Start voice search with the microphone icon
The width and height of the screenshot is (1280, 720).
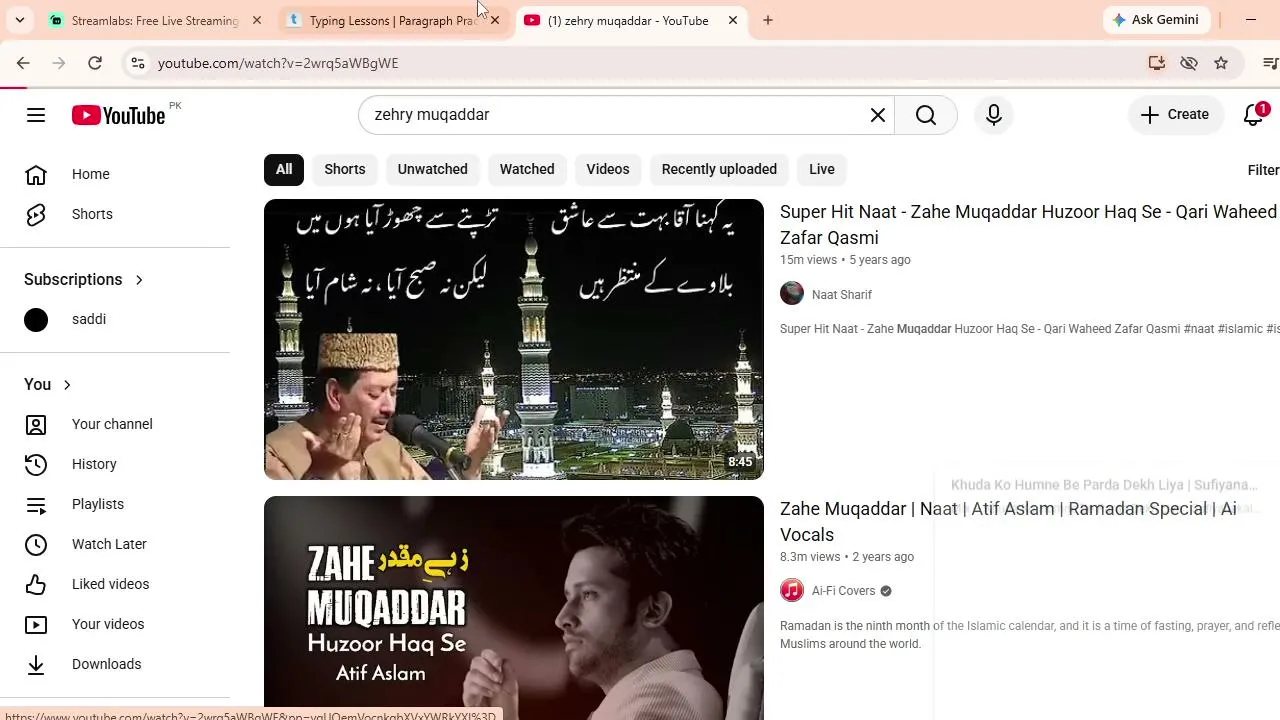click(x=994, y=115)
